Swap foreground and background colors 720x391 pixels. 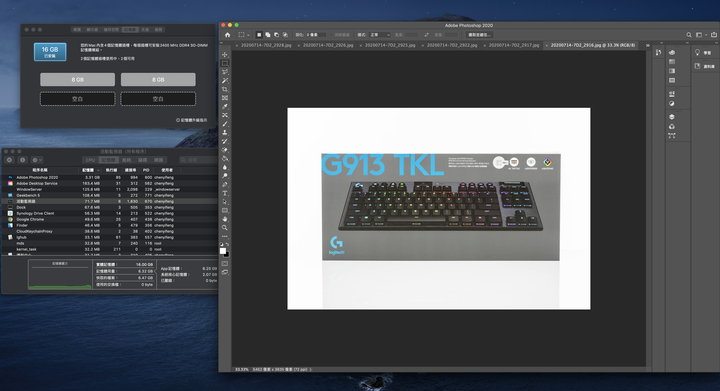click(227, 245)
